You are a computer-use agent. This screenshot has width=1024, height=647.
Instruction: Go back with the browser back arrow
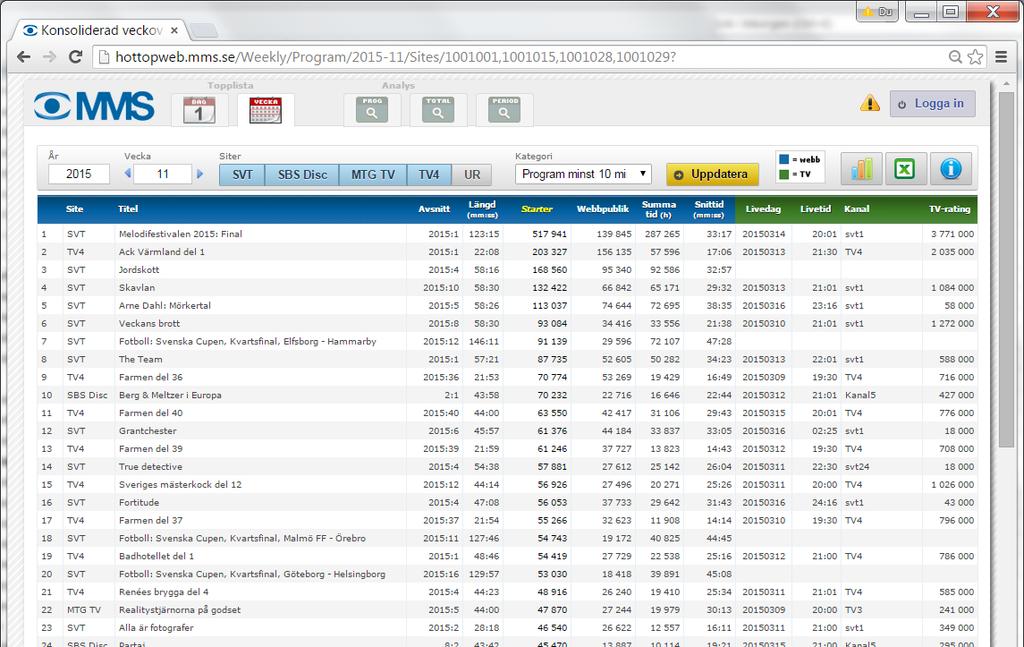pos(24,57)
